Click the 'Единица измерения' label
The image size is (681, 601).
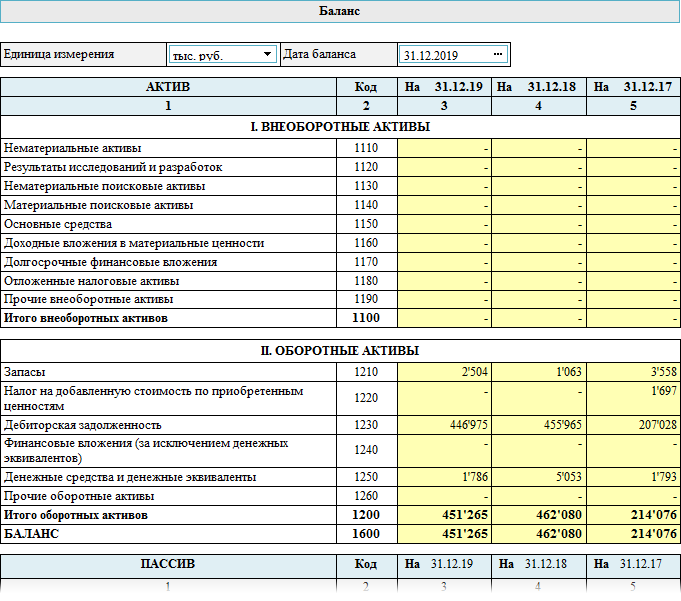59,54
